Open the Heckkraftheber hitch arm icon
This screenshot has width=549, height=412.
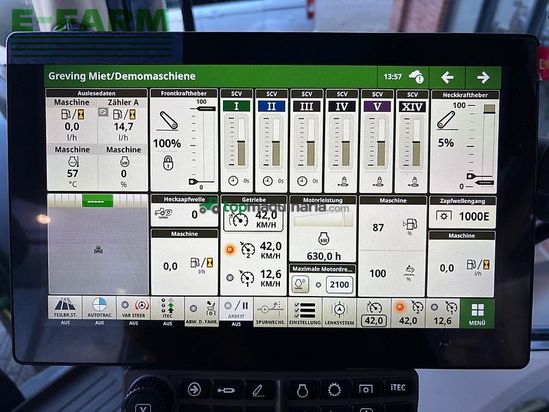coord(446,120)
